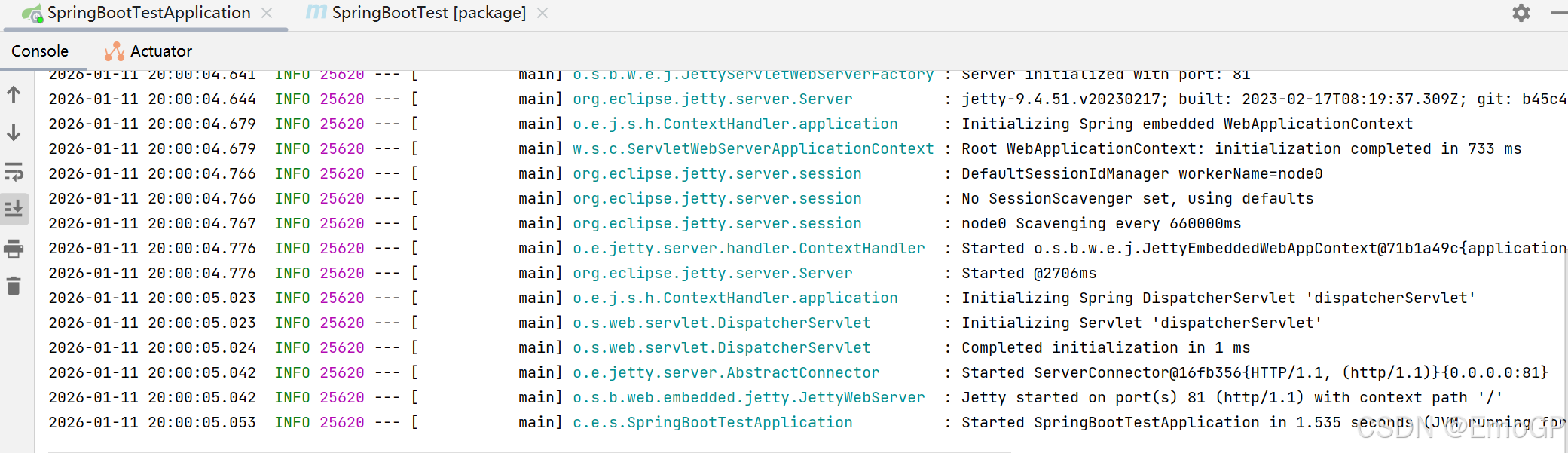The image size is (1568, 453).
Task: Click timestamp 2026-01-11 20:00:05.053
Action: click(x=152, y=422)
